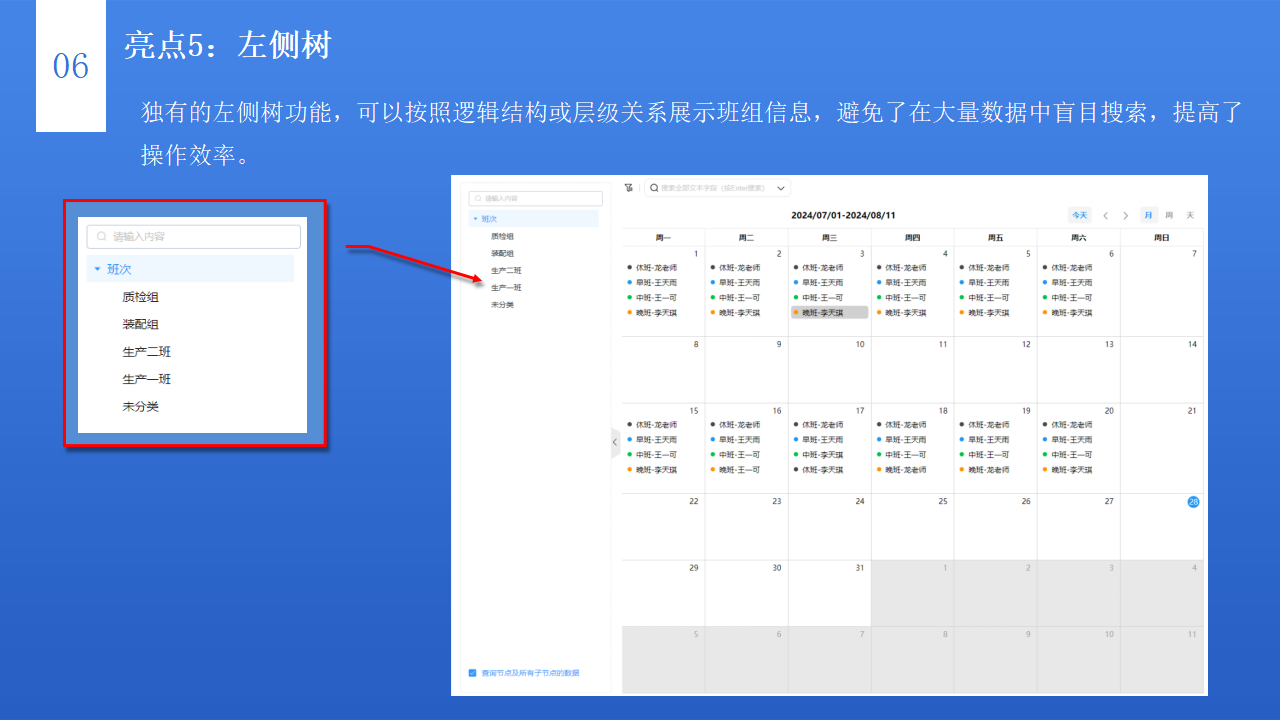Open the search field's dropdown chevron
Screen dimensions: 1280x720
point(780,187)
